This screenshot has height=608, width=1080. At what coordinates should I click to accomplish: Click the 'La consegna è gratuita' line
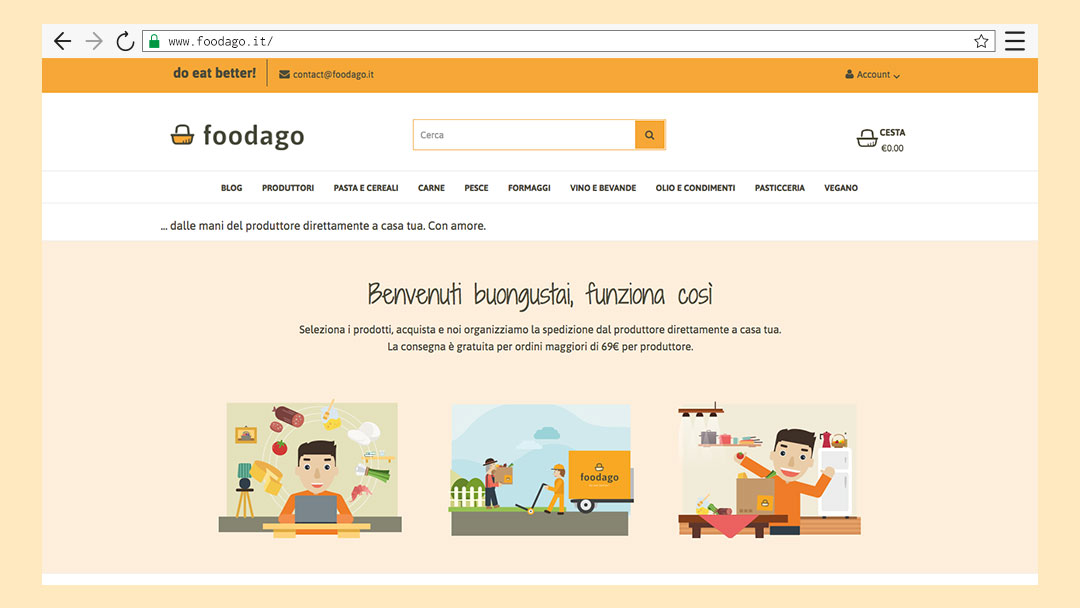[540, 346]
